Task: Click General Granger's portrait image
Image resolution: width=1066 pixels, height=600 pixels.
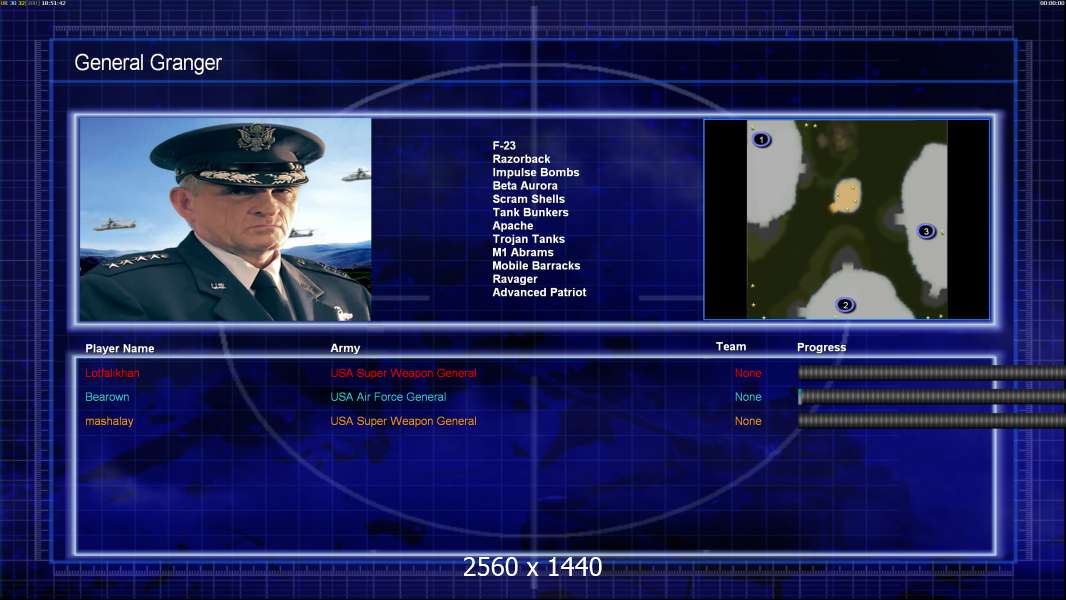Action: (x=226, y=219)
